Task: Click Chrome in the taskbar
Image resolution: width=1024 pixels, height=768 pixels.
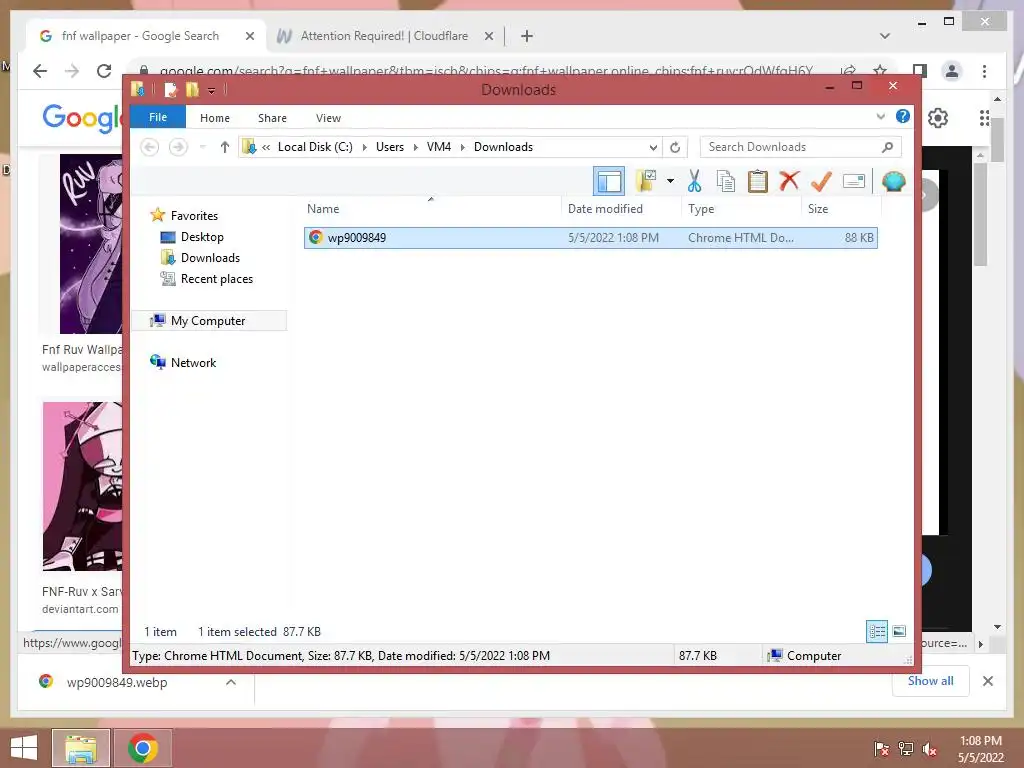Action: (x=143, y=748)
